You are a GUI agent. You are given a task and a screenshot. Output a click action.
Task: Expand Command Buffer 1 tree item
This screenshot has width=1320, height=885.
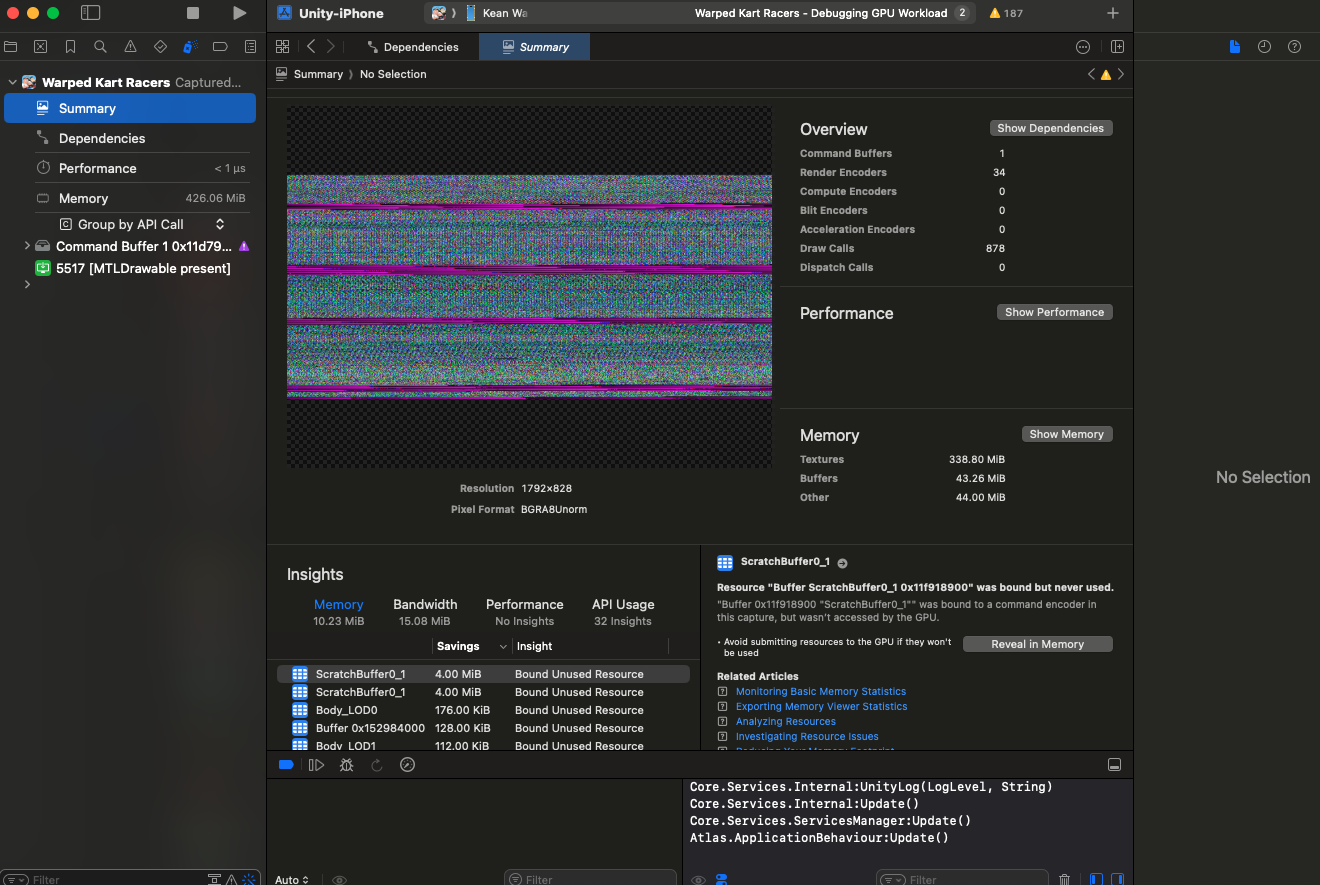point(27,246)
